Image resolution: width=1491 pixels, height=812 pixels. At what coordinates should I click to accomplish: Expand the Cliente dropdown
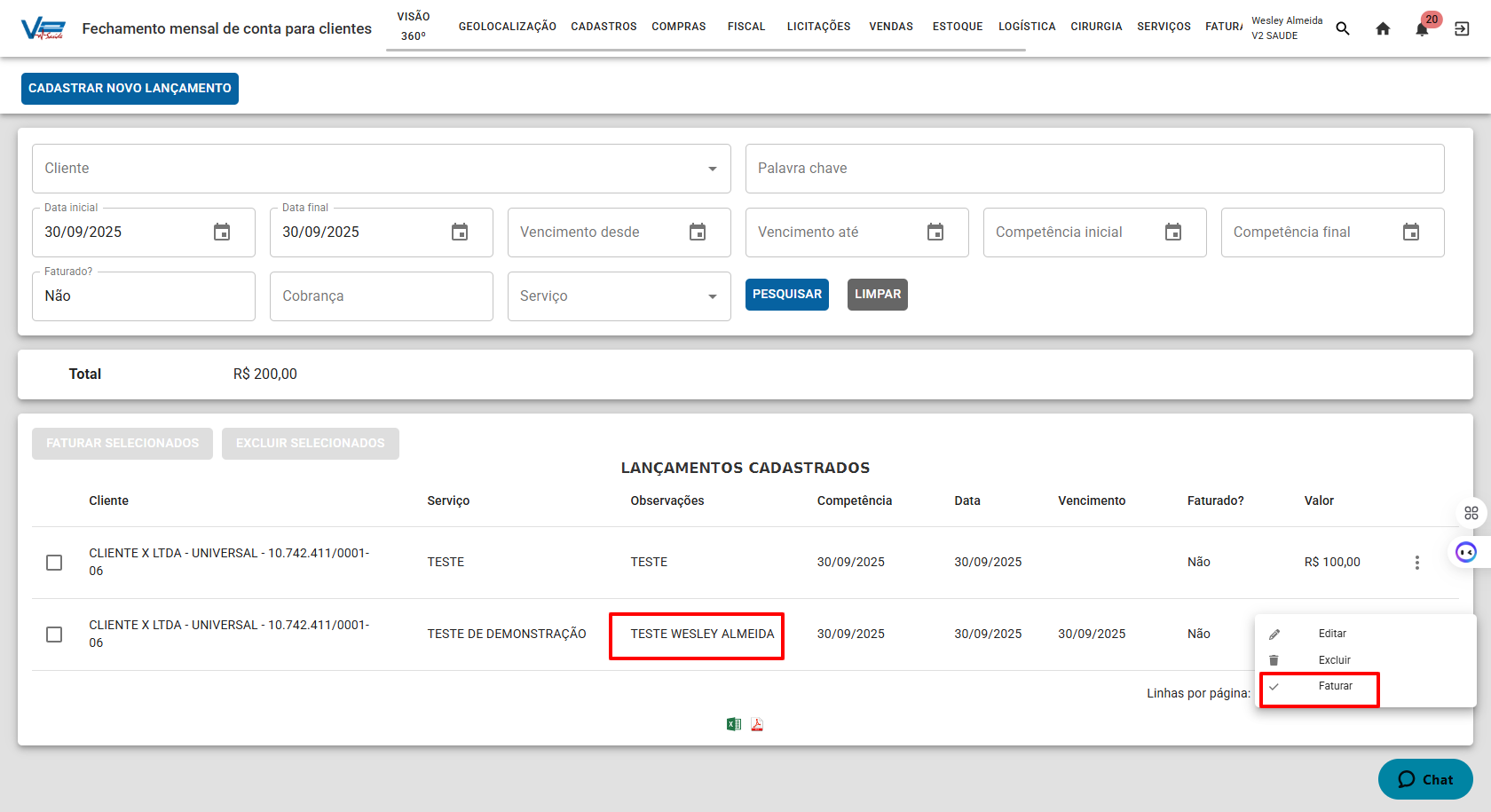[712, 169]
